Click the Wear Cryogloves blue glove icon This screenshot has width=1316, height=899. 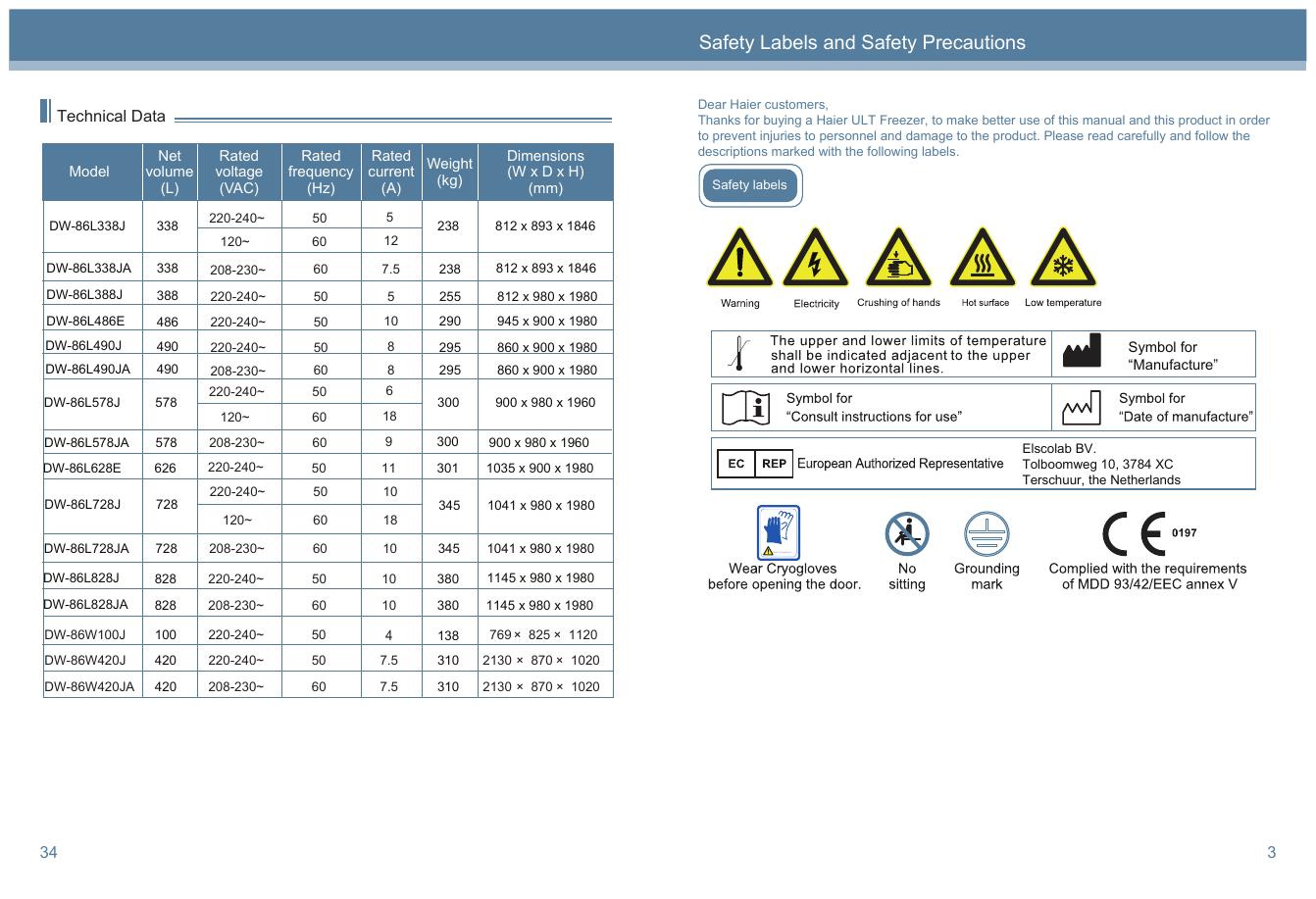(779, 532)
